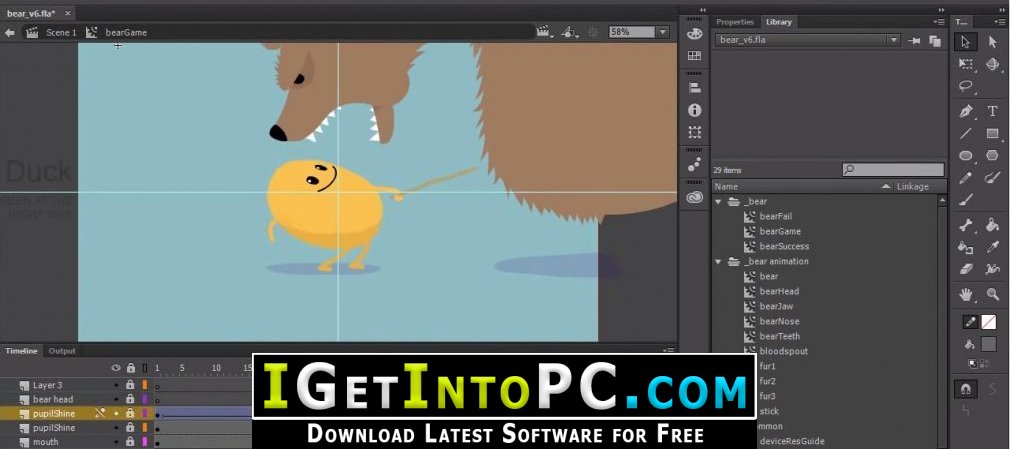Choose the Zoom magnifier tool

[992, 294]
